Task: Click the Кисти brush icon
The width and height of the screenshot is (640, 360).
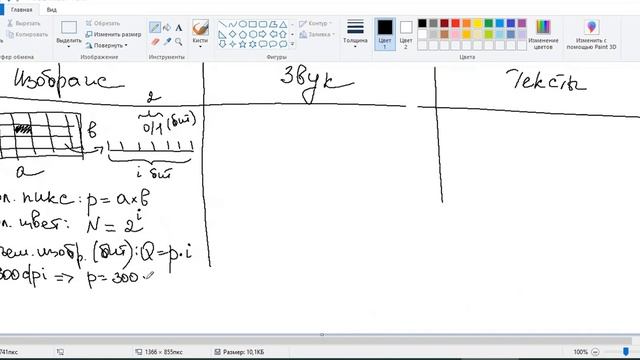Action: tap(200, 28)
